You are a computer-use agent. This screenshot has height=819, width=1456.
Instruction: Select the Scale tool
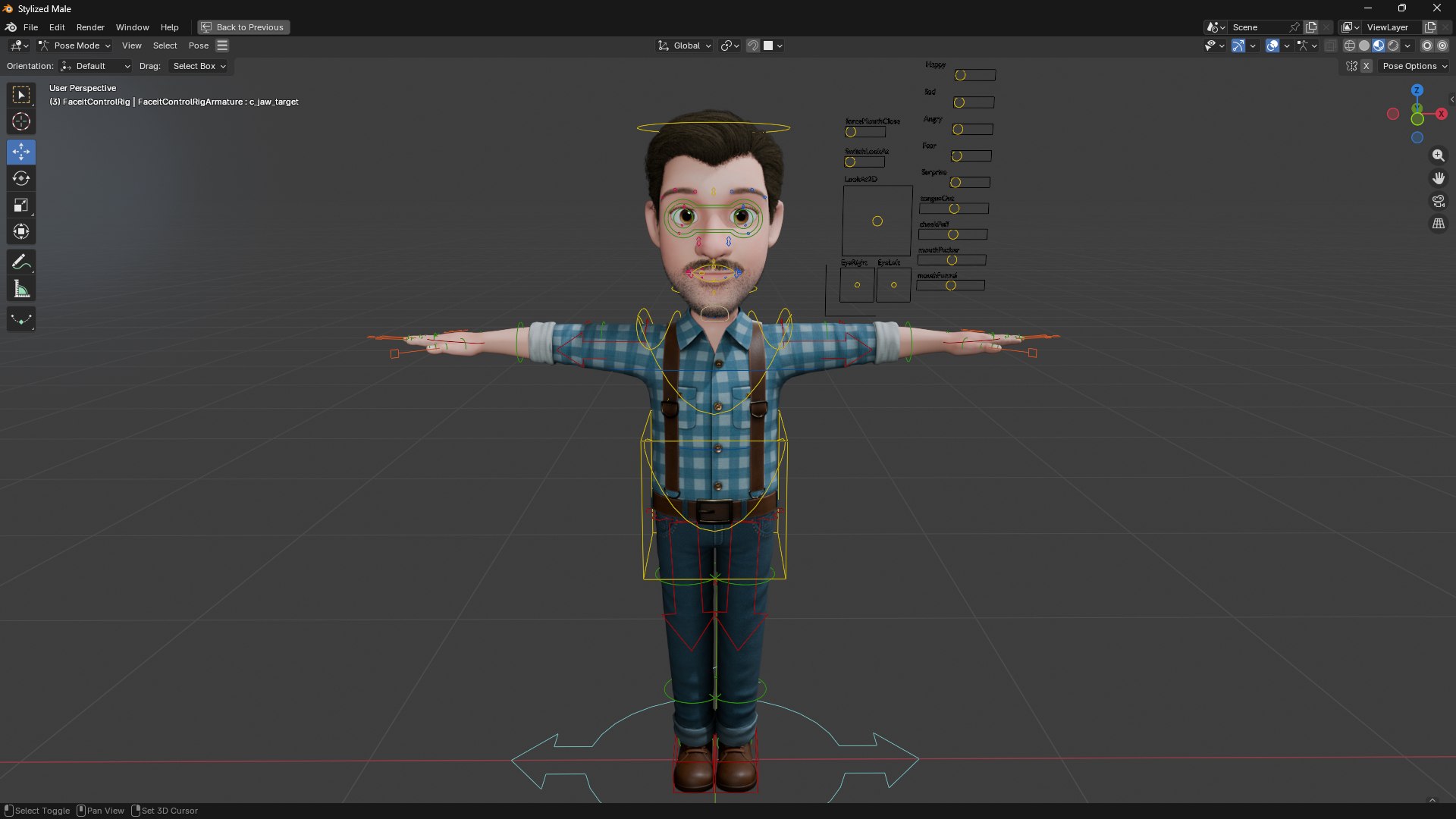pyautogui.click(x=21, y=205)
